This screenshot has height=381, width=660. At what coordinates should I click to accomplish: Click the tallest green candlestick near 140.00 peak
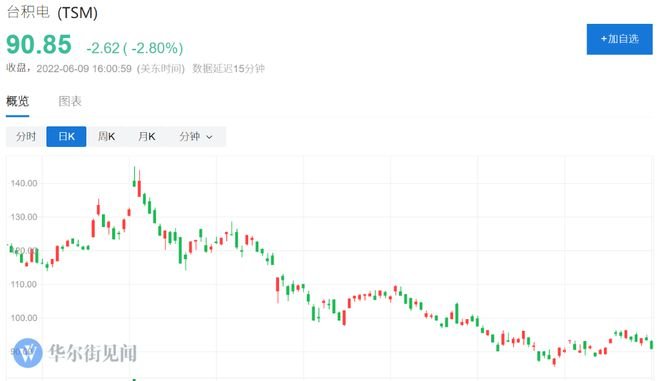pyautogui.click(x=134, y=177)
